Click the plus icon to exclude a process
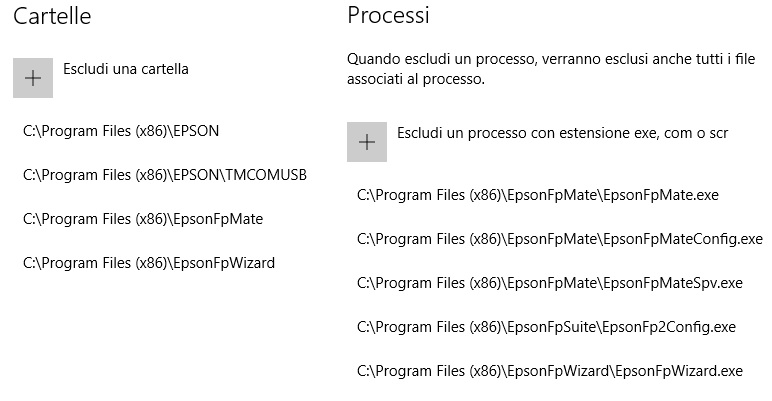Viewport: 772px width, 401px height. coord(367,142)
